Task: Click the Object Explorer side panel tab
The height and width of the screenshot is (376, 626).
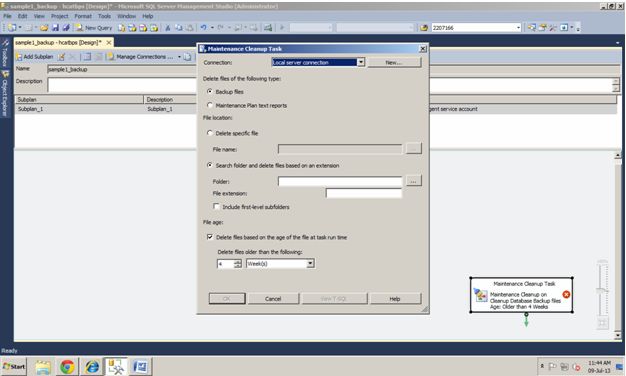Action: (x=5, y=95)
